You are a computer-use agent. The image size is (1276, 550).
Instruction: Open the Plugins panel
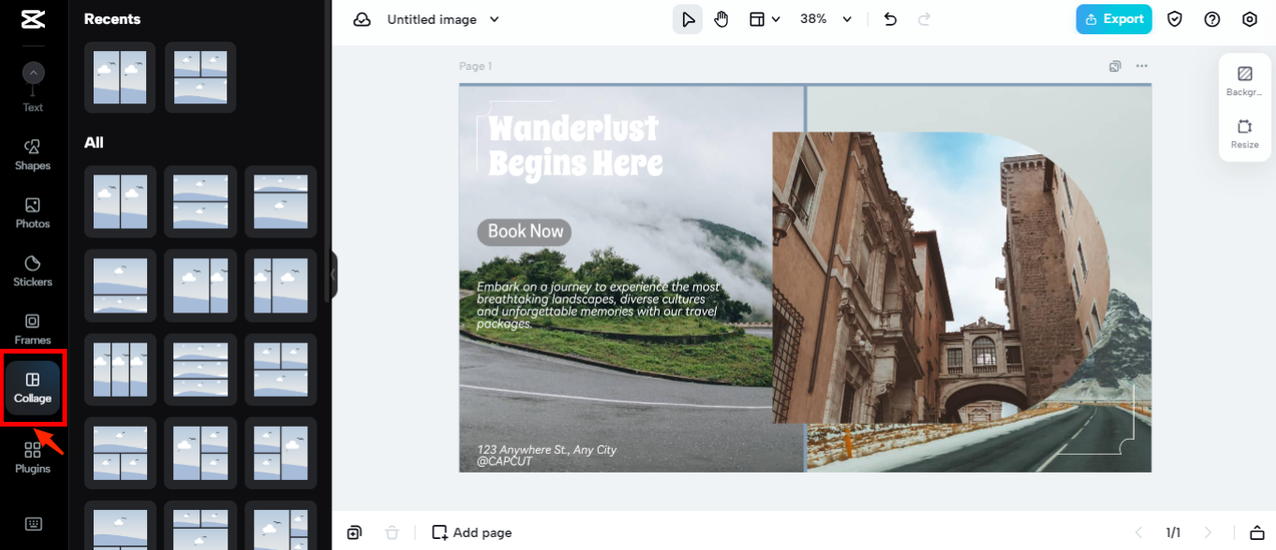(33, 457)
